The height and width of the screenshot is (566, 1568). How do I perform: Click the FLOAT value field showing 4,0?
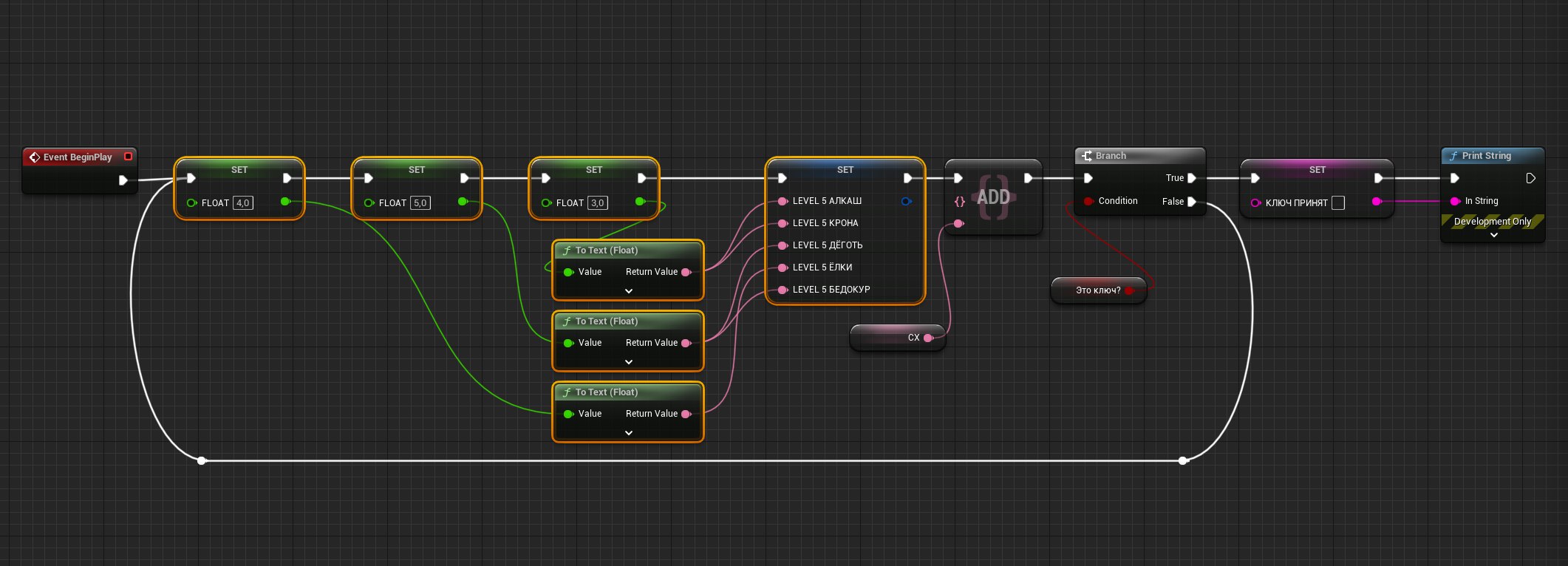tap(243, 202)
